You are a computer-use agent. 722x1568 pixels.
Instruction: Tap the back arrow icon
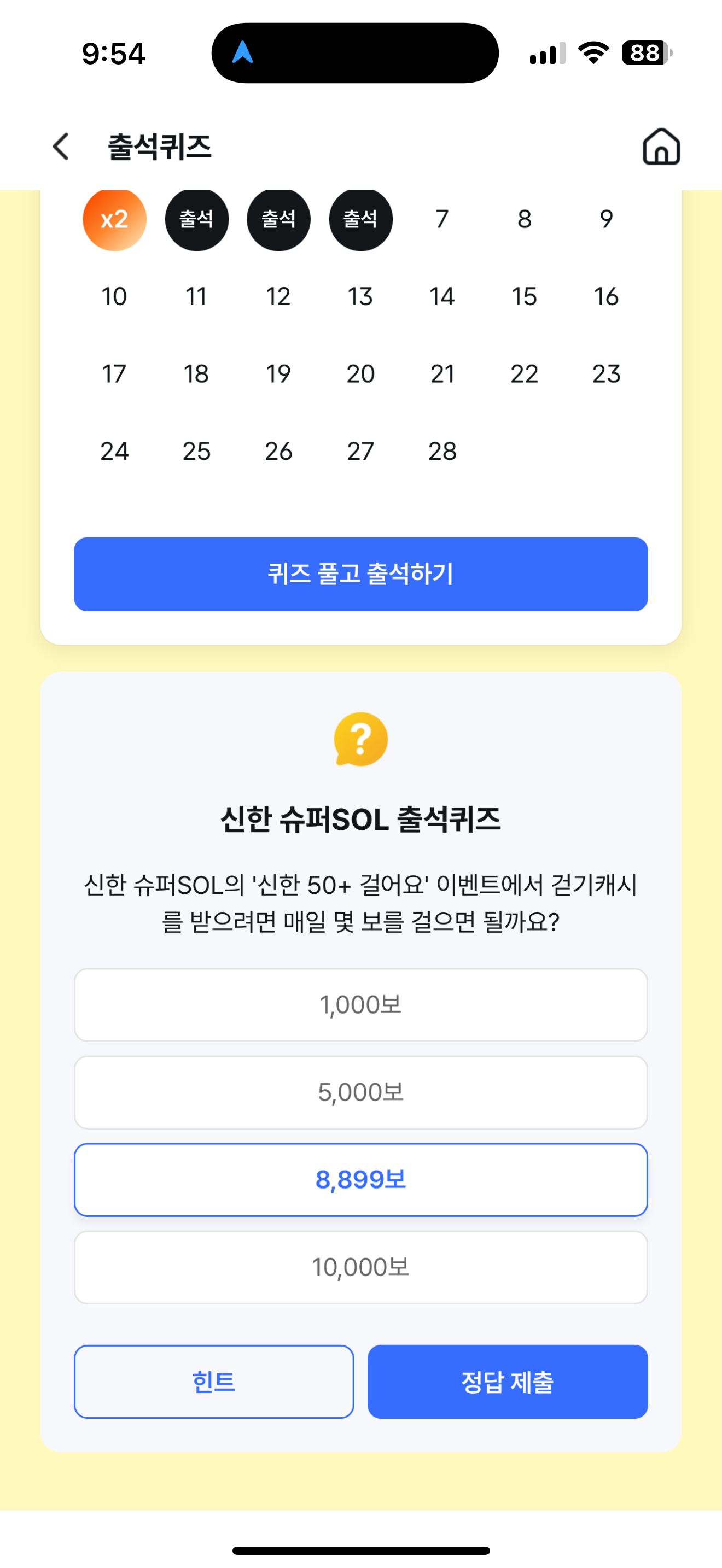point(61,147)
